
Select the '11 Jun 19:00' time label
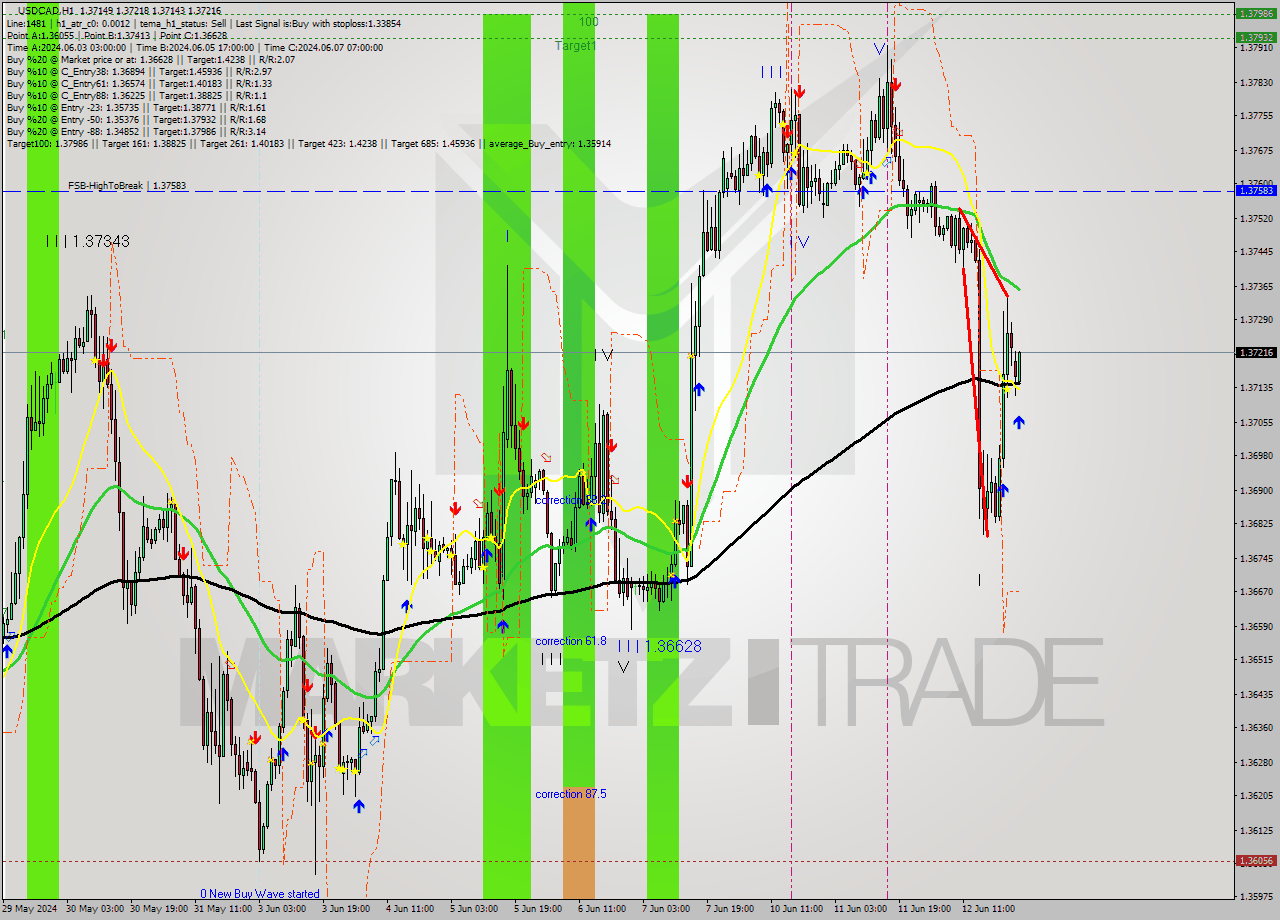point(925,909)
